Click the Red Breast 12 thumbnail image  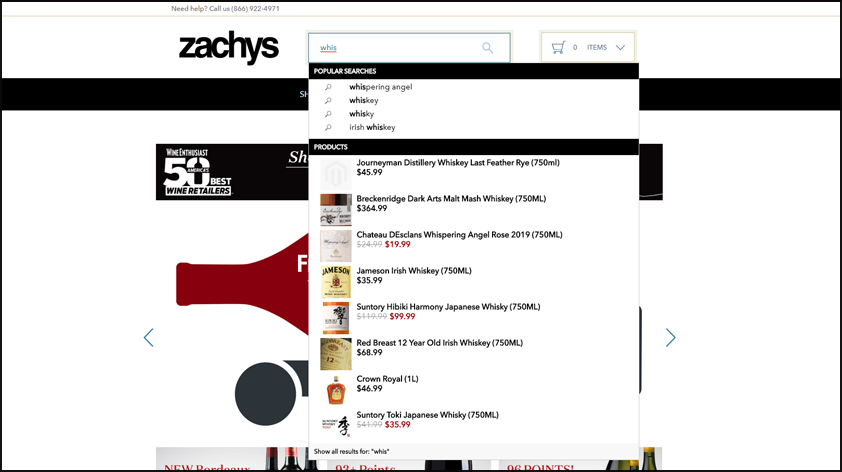point(336,353)
